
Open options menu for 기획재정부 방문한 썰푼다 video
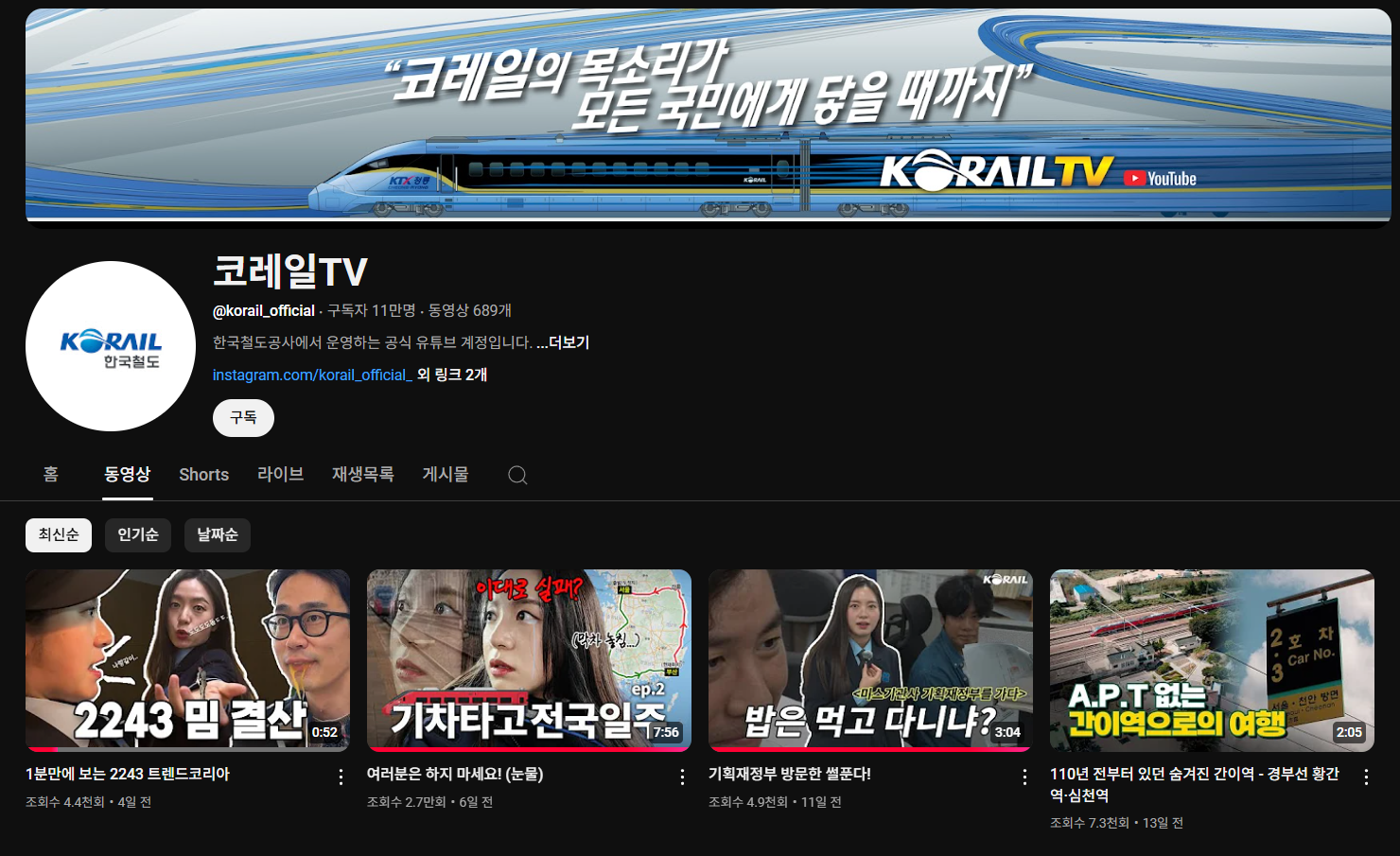tap(1024, 777)
